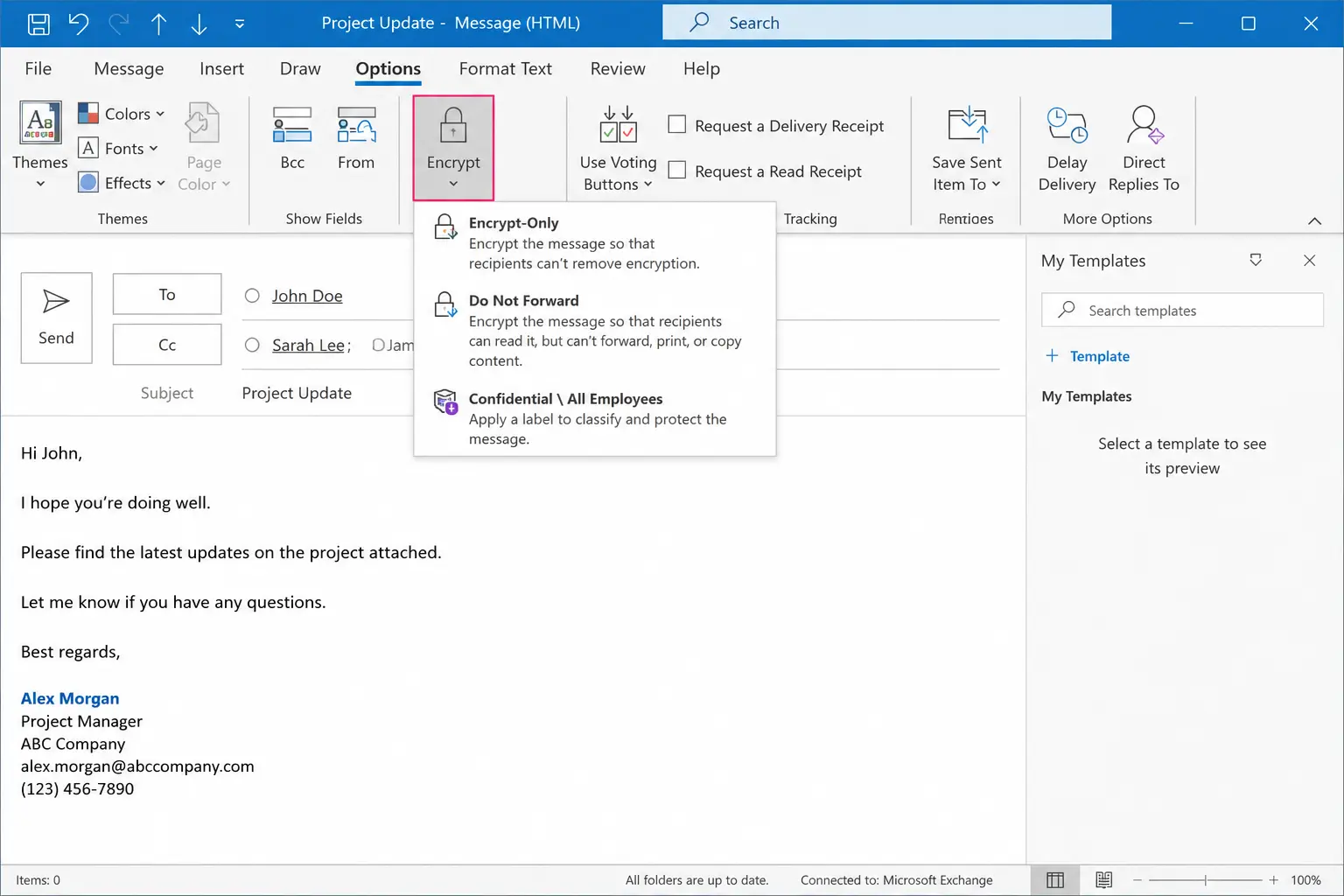Click the search magnifier icon

pyautogui.click(x=699, y=22)
